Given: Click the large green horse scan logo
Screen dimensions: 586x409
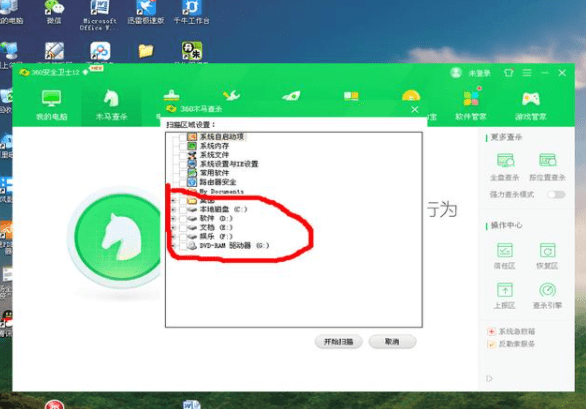Looking at the screenshot, I should [117, 237].
